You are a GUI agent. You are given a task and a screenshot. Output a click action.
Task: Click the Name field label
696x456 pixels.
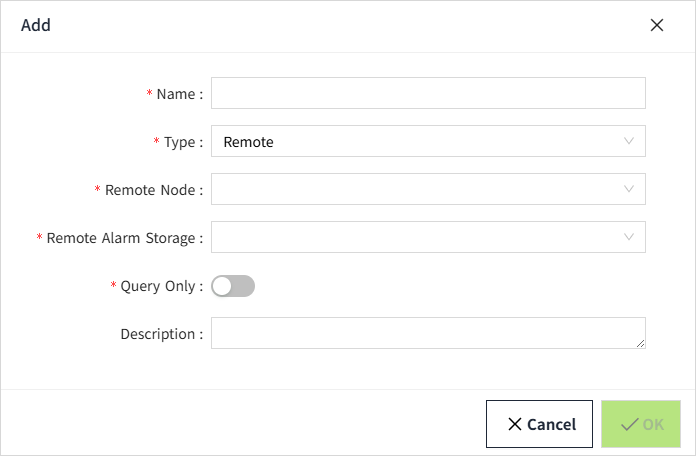tap(179, 94)
